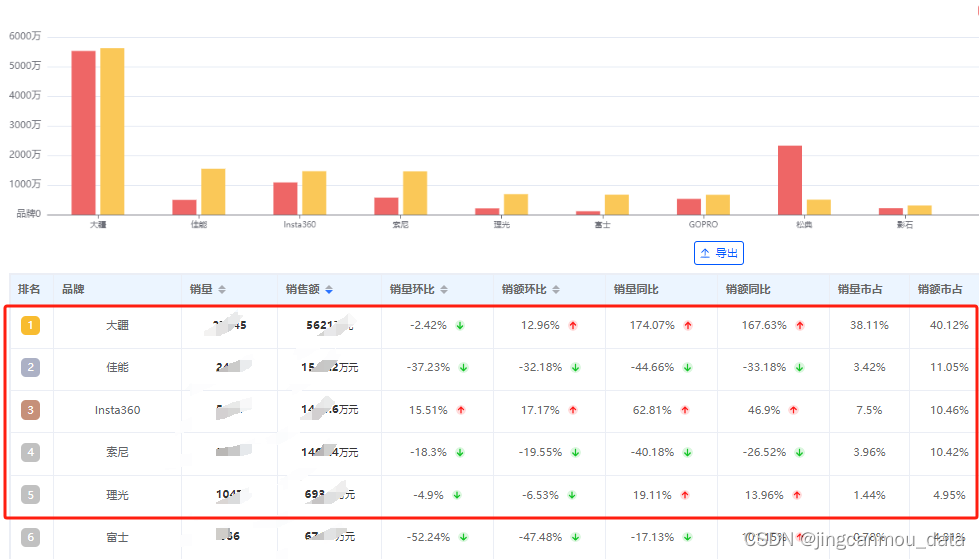This screenshot has height=559, width=979.
Task: Select brand name 大疆 in table
Action: click(117, 325)
